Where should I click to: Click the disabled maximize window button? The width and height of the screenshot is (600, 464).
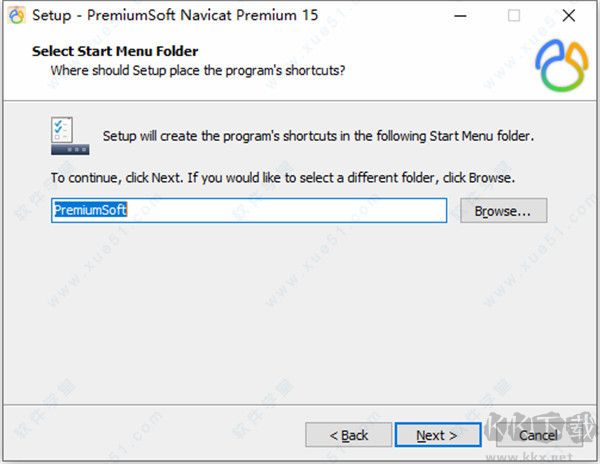(x=514, y=16)
